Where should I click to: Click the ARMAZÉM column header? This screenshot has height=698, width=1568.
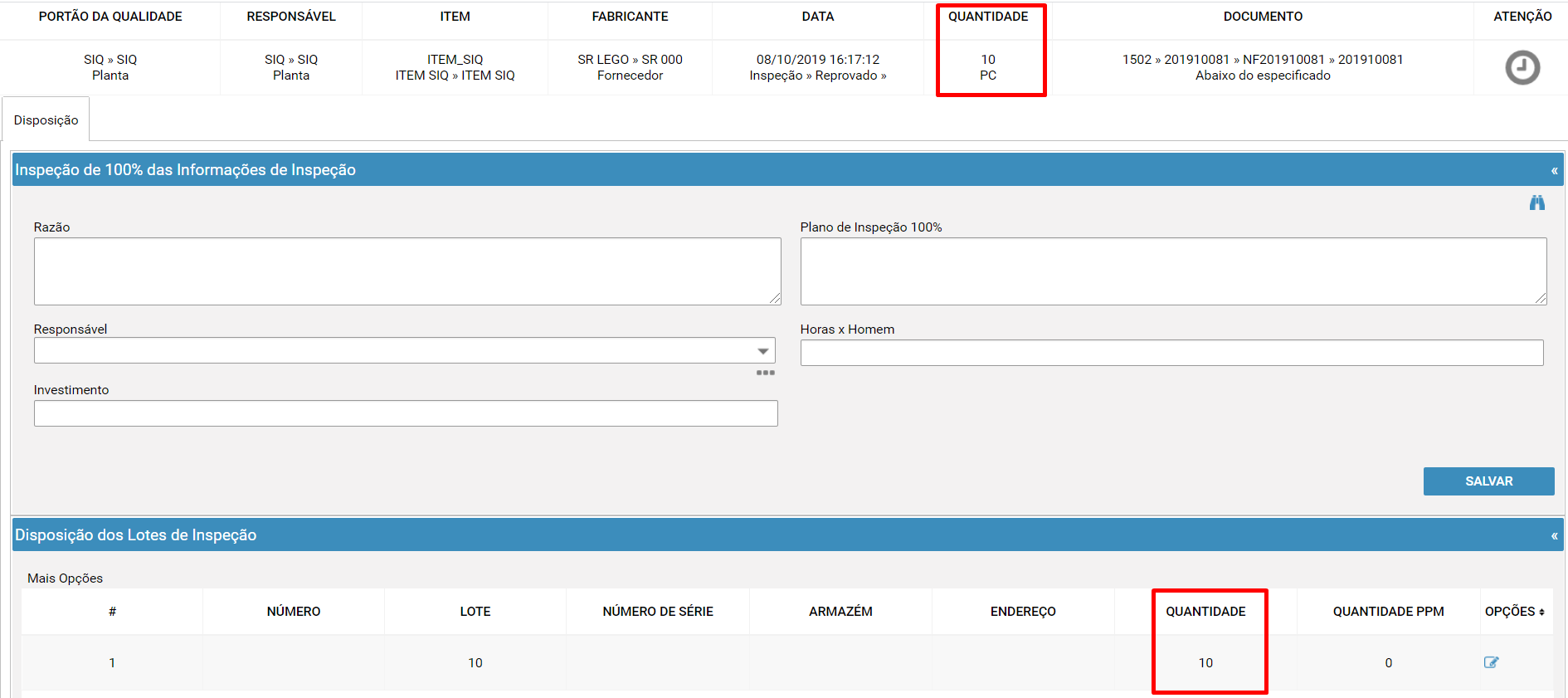pos(840,612)
